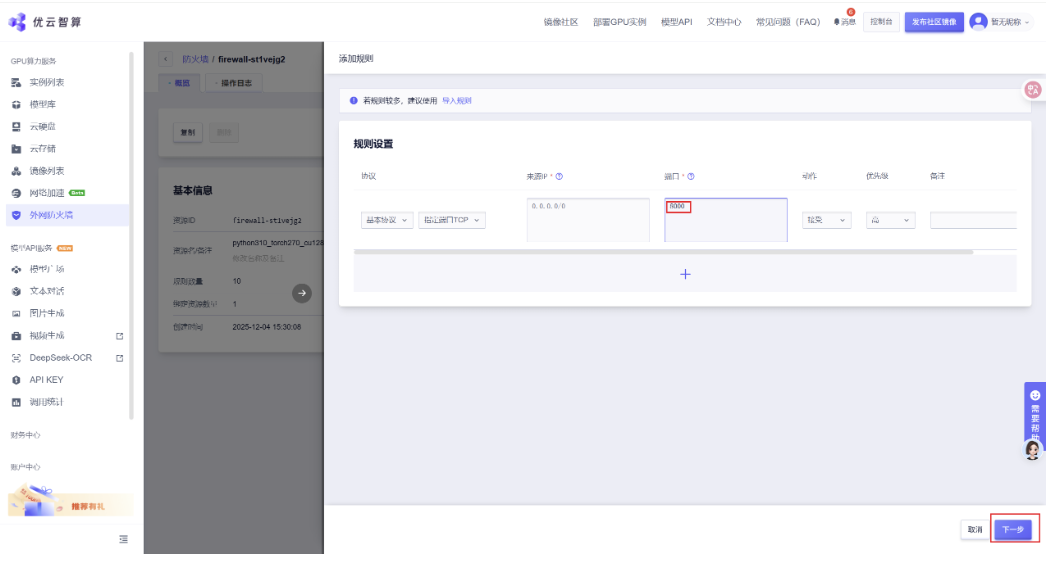Screen dimensions: 1046x574
Task: Click the customer service avatar icon
Action: point(1033,450)
